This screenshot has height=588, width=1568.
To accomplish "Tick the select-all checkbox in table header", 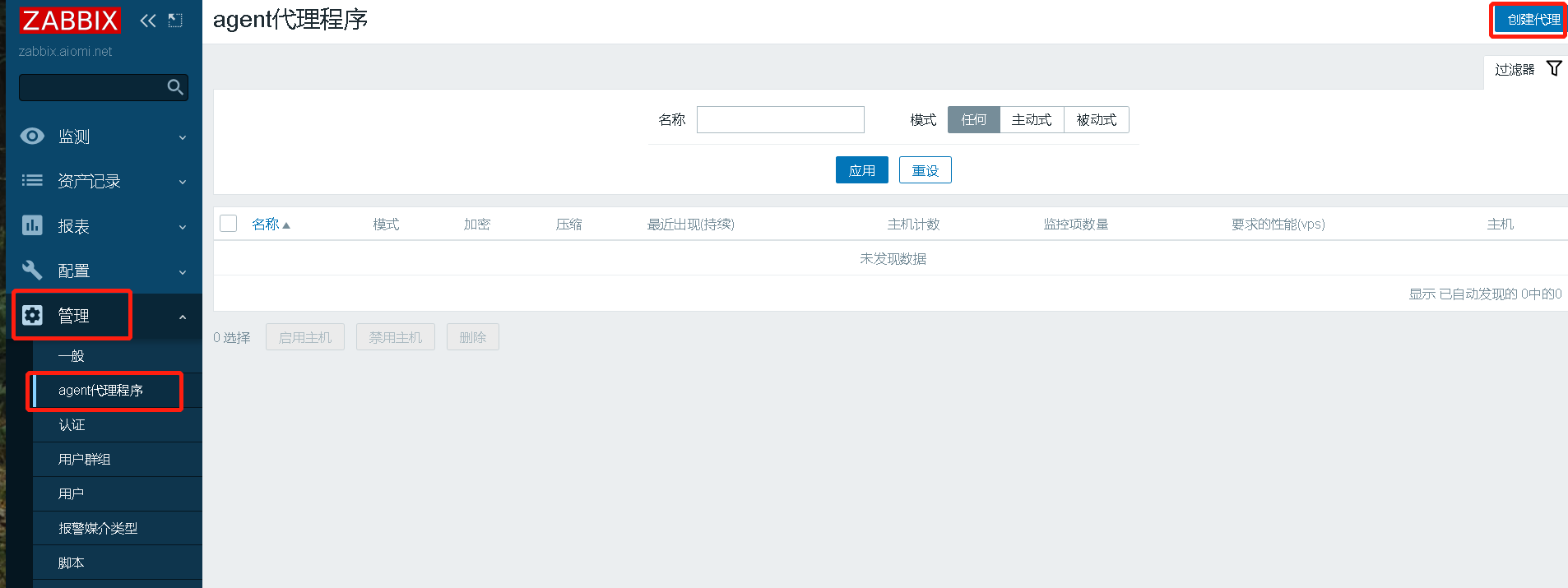I will click(229, 224).
